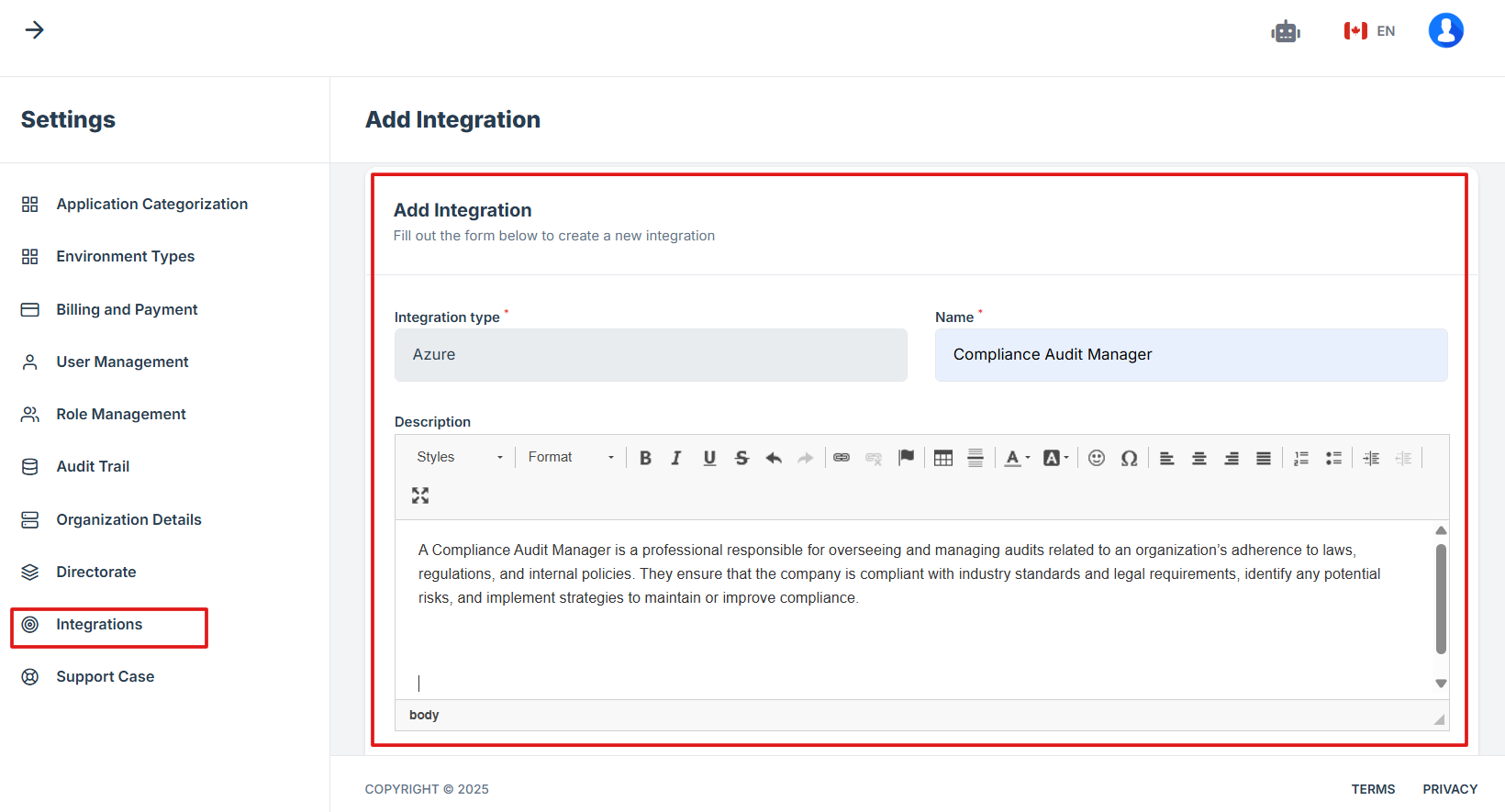Maximize the description editor
The image size is (1505, 812).
[420, 495]
